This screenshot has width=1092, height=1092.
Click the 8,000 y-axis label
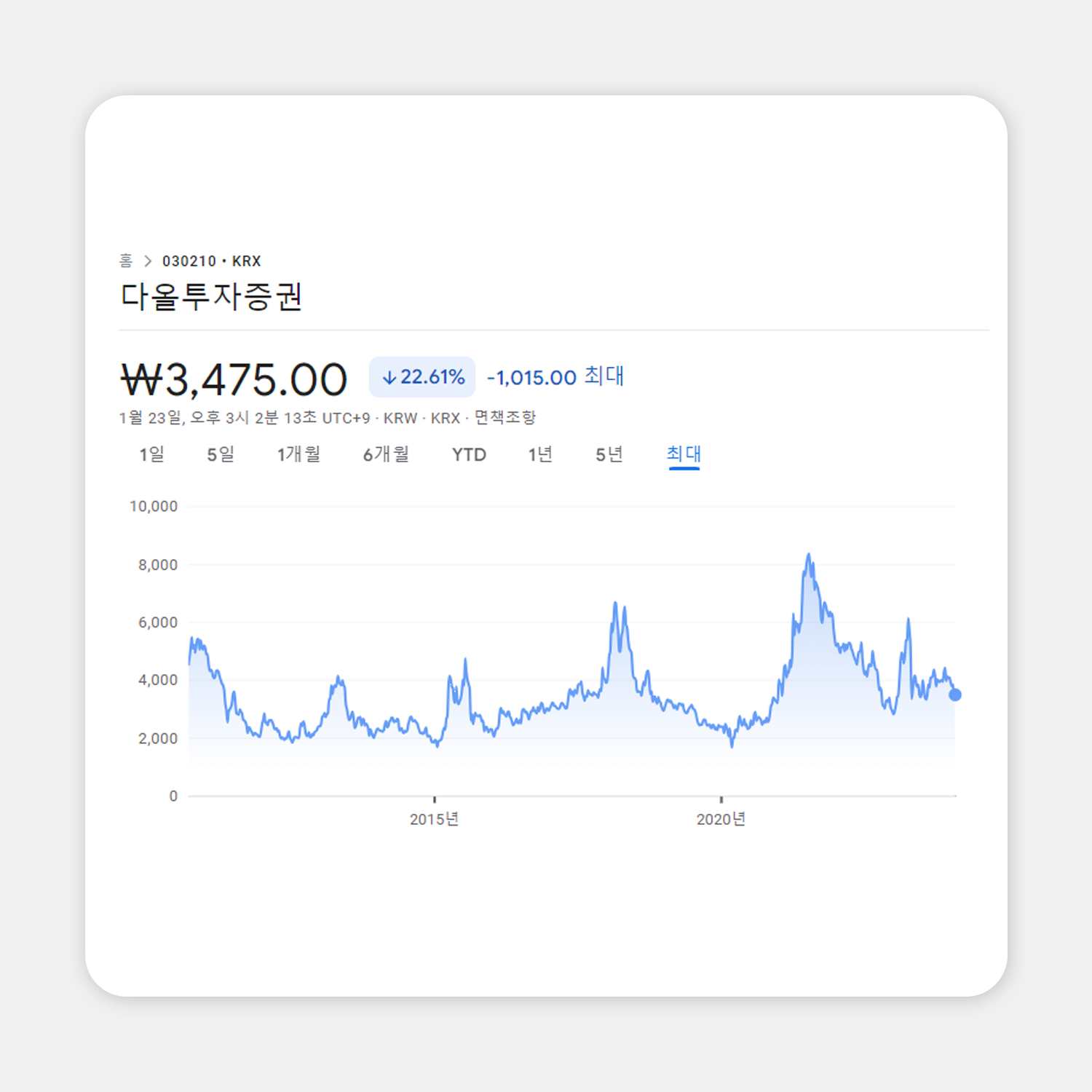point(158,564)
